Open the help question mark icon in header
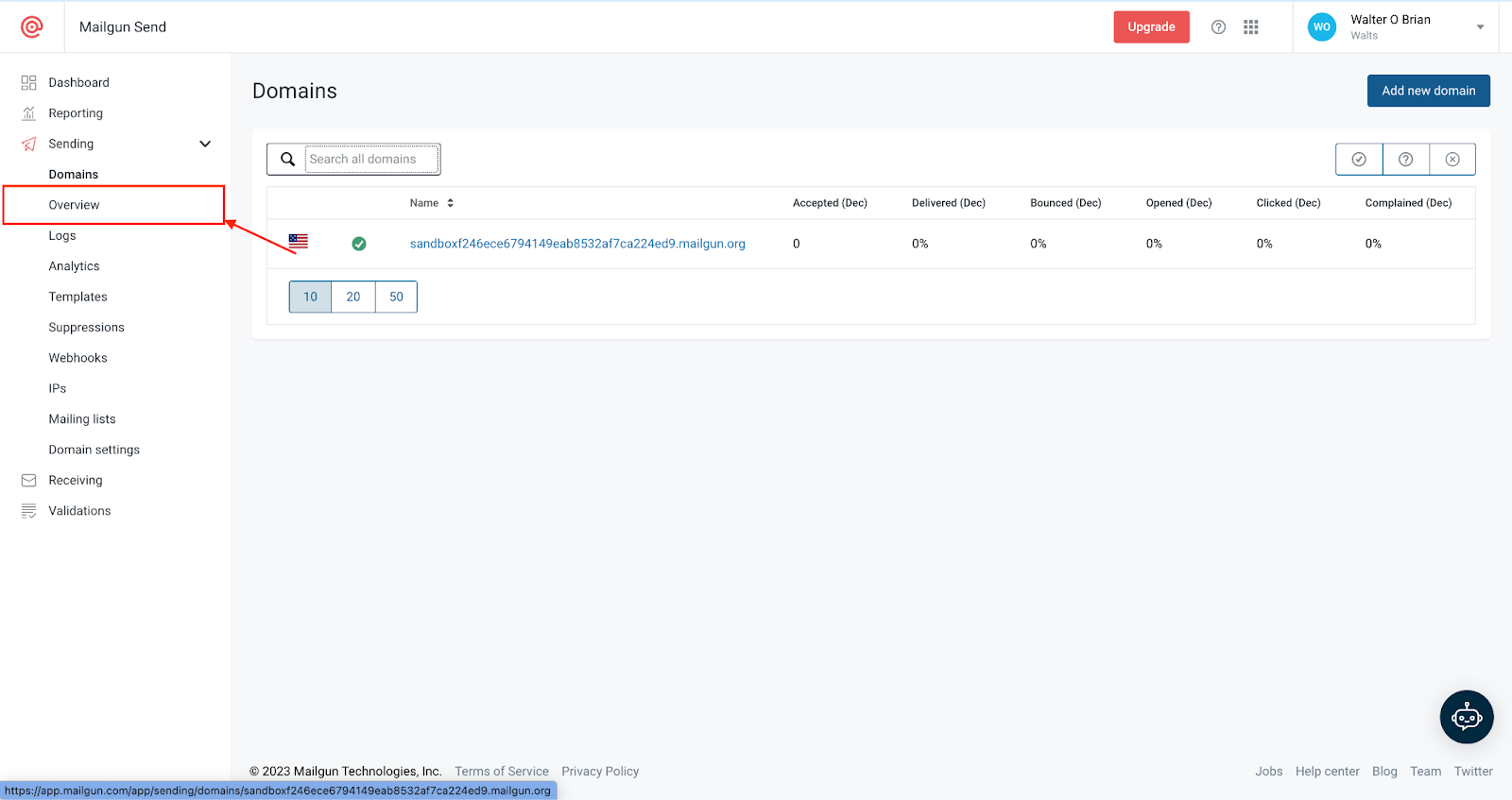The width and height of the screenshot is (1512, 800). pos(1219,27)
